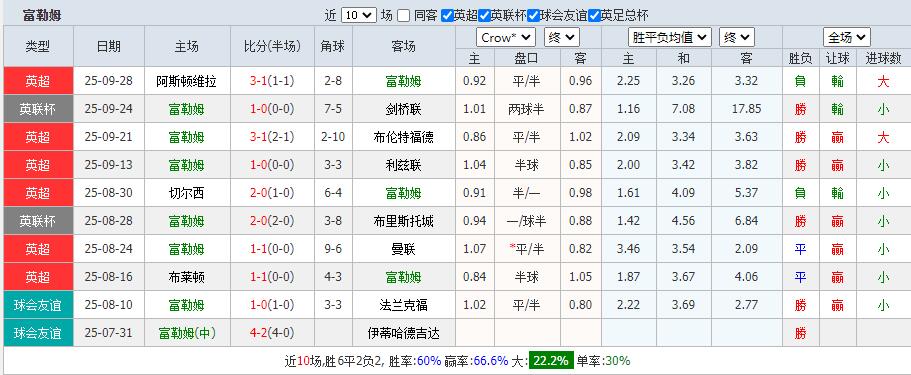Click the 大 result on the 布伦特福德 row
911x375 pixels.
coord(883,137)
